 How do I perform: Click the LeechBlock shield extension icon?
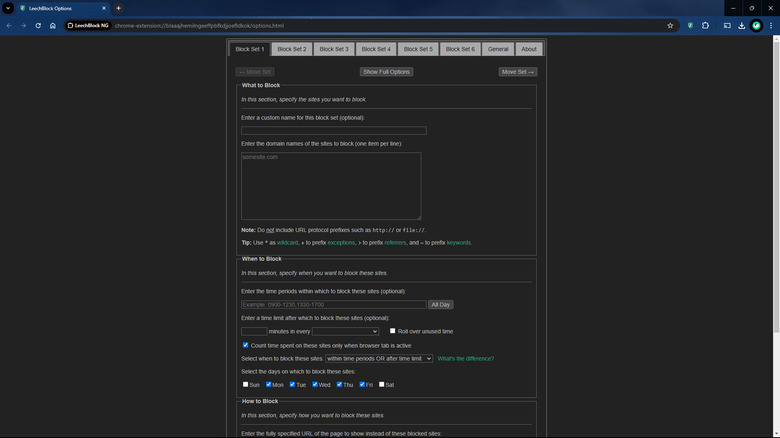(690, 25)
